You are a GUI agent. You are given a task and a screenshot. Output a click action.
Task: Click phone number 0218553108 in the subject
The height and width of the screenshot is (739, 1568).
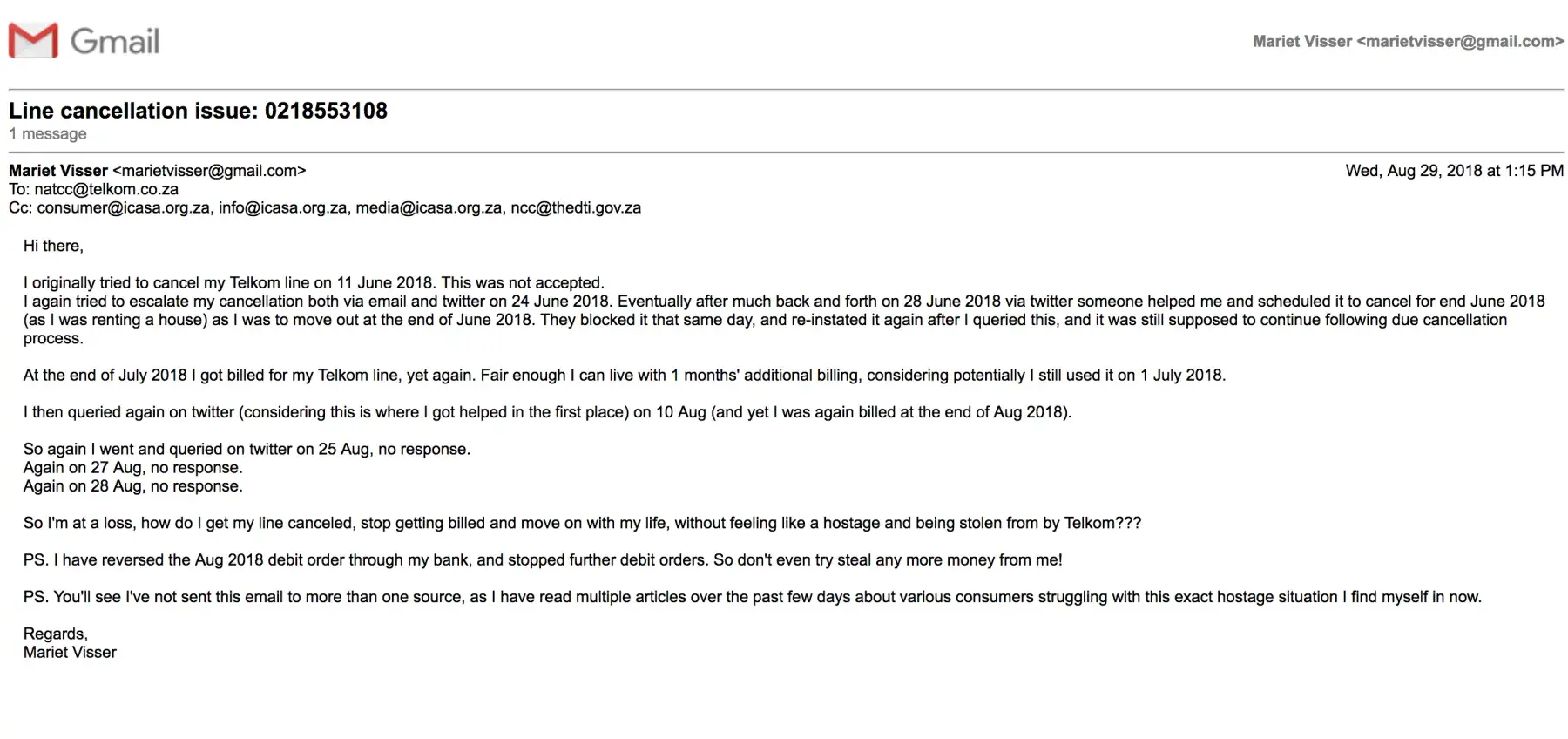coord(326,111)
